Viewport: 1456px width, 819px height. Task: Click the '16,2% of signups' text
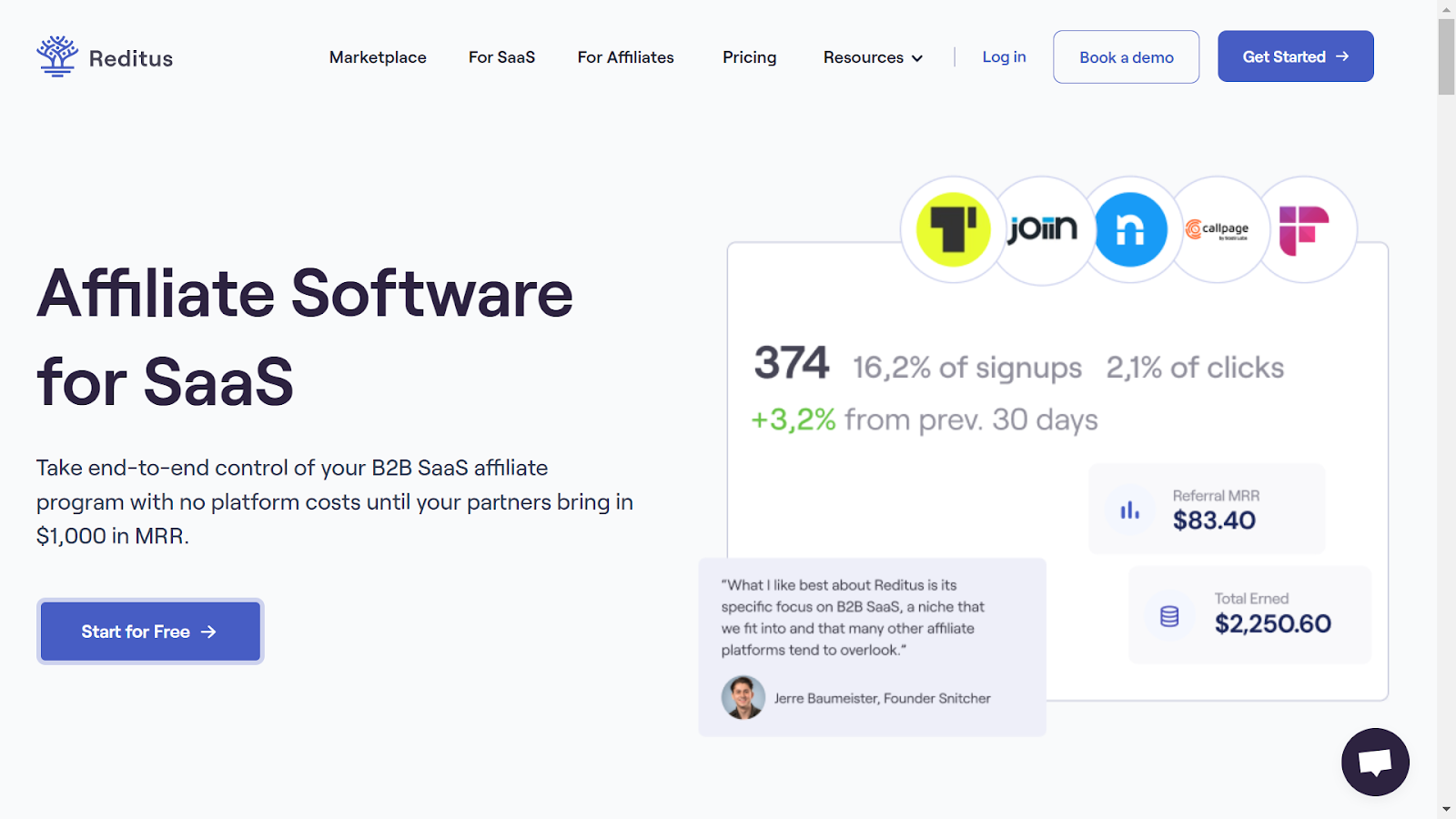pyautogui.click(x=967, y=368)
